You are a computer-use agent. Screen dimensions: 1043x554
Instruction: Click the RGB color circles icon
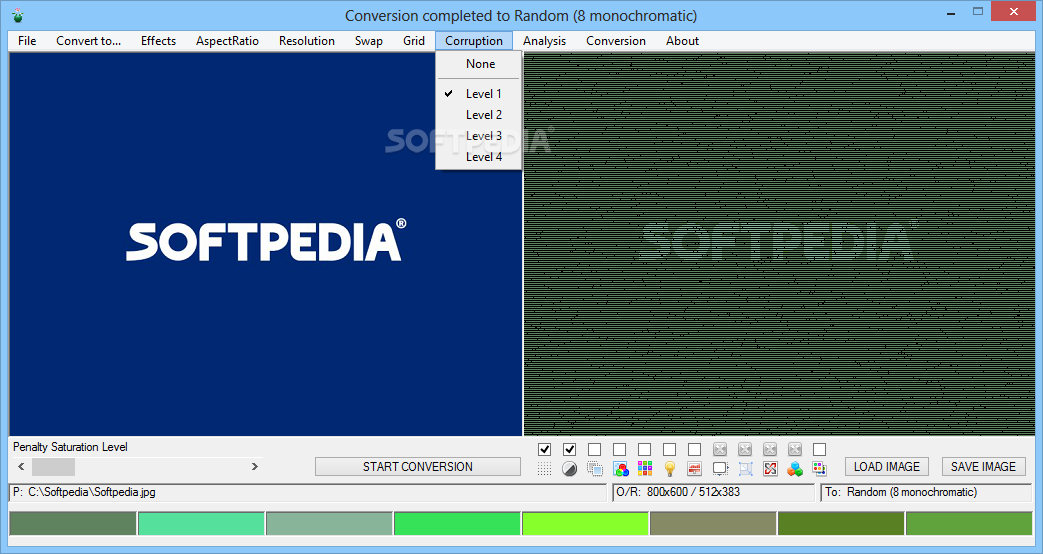coord(620,468)
